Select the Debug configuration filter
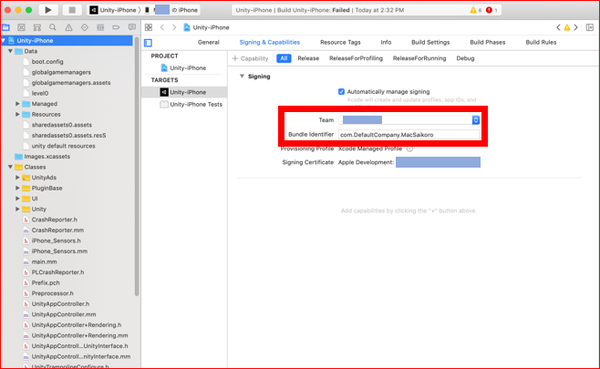This screenshot has width=600, height=369. point(465,58)
